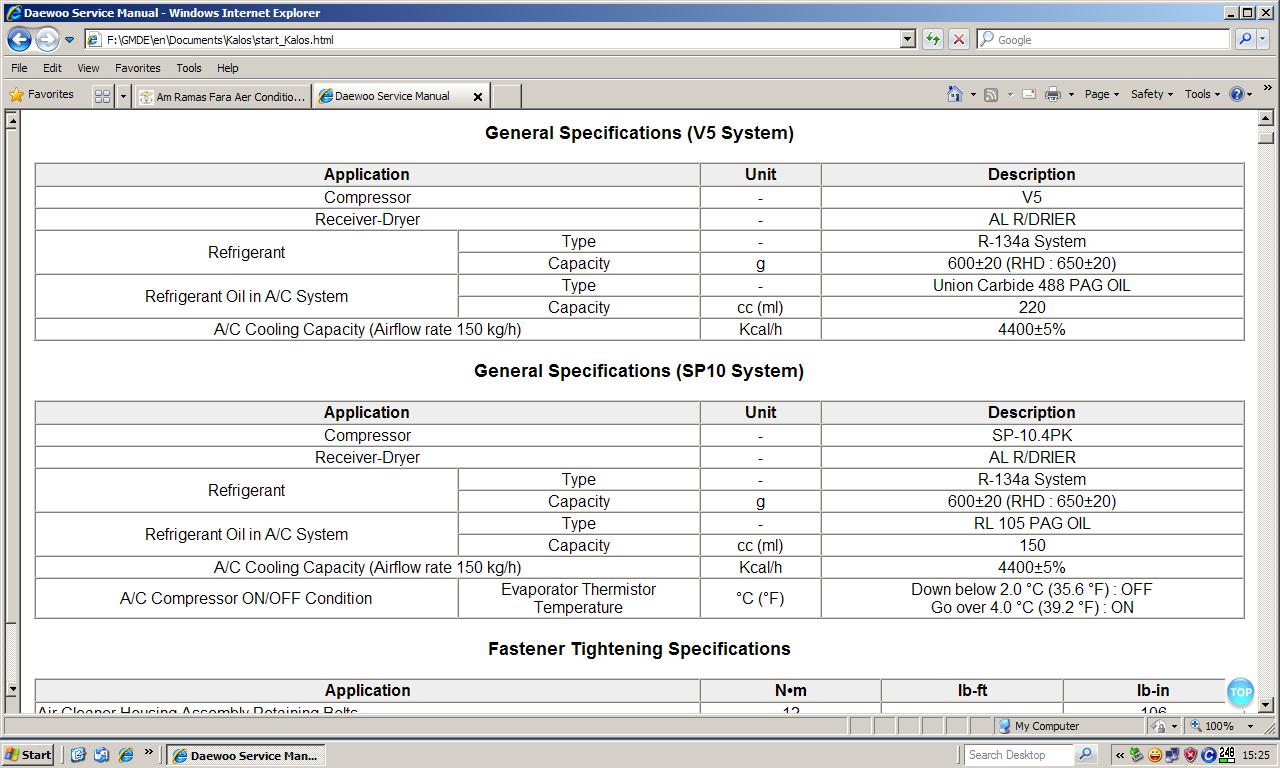The image size is (1280, 768).
Task: Click the search magnifier icon beside Google box
Action: 1245,40
